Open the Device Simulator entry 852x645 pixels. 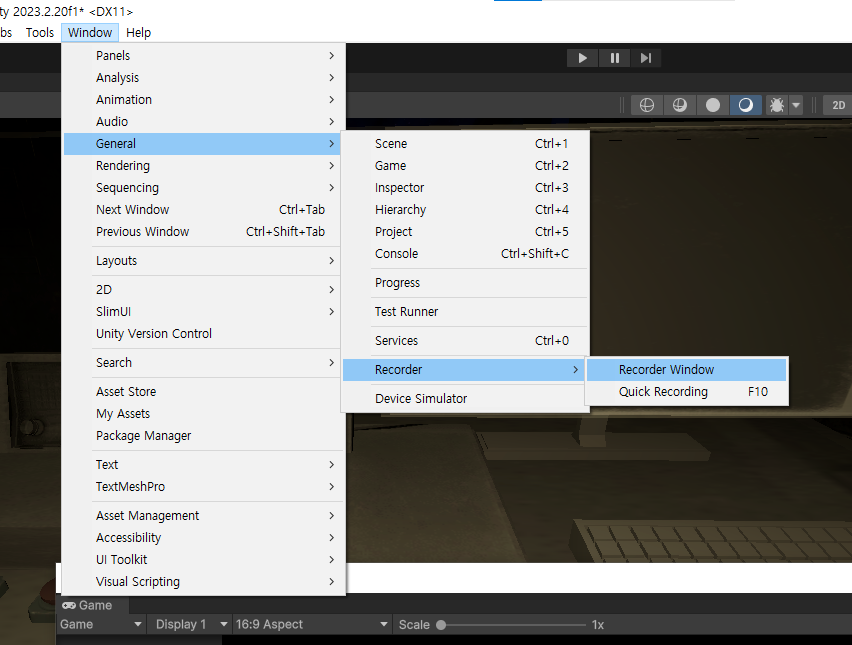[465, 399]
